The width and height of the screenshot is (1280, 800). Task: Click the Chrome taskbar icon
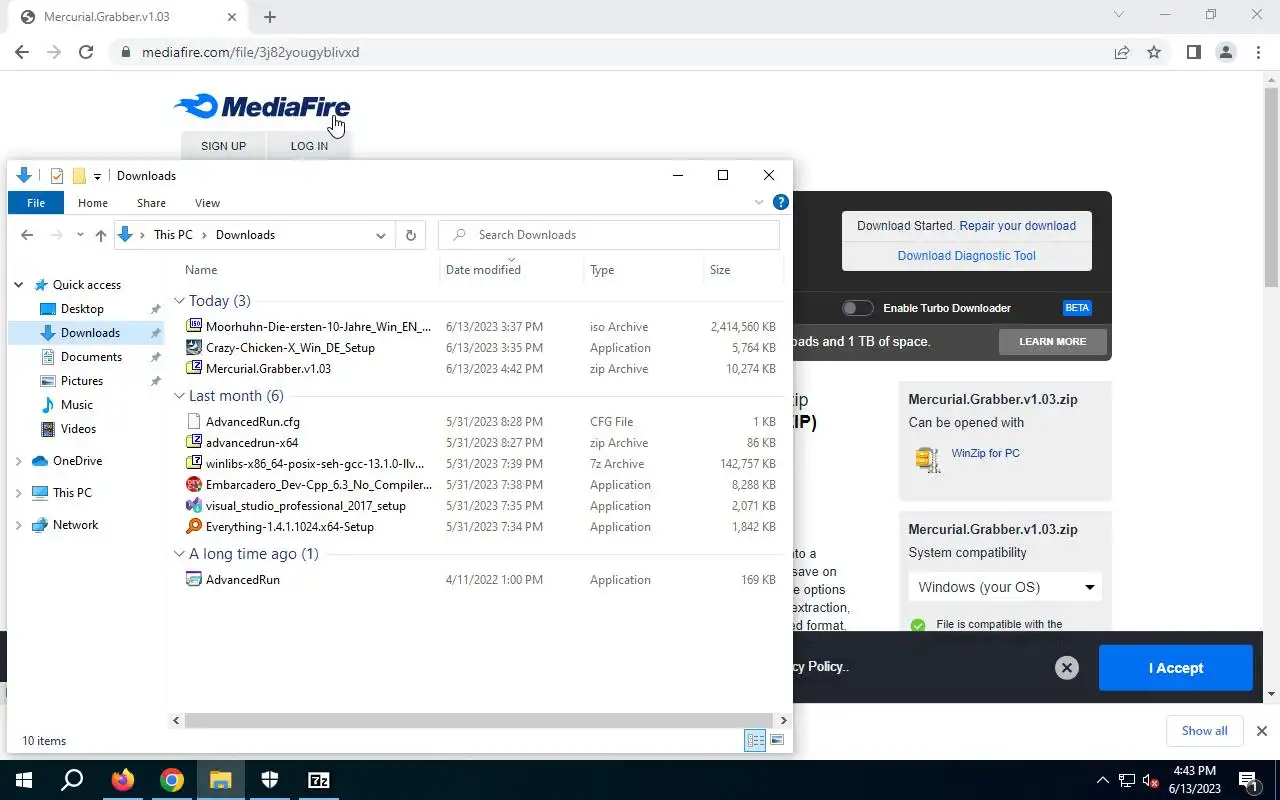tap(172, 780)
